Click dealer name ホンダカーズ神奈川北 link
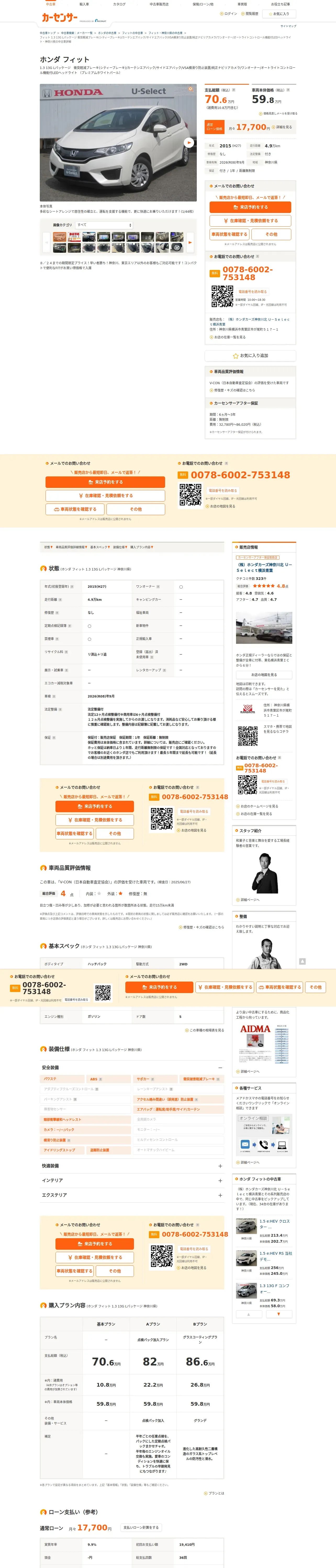 [264, 567]
